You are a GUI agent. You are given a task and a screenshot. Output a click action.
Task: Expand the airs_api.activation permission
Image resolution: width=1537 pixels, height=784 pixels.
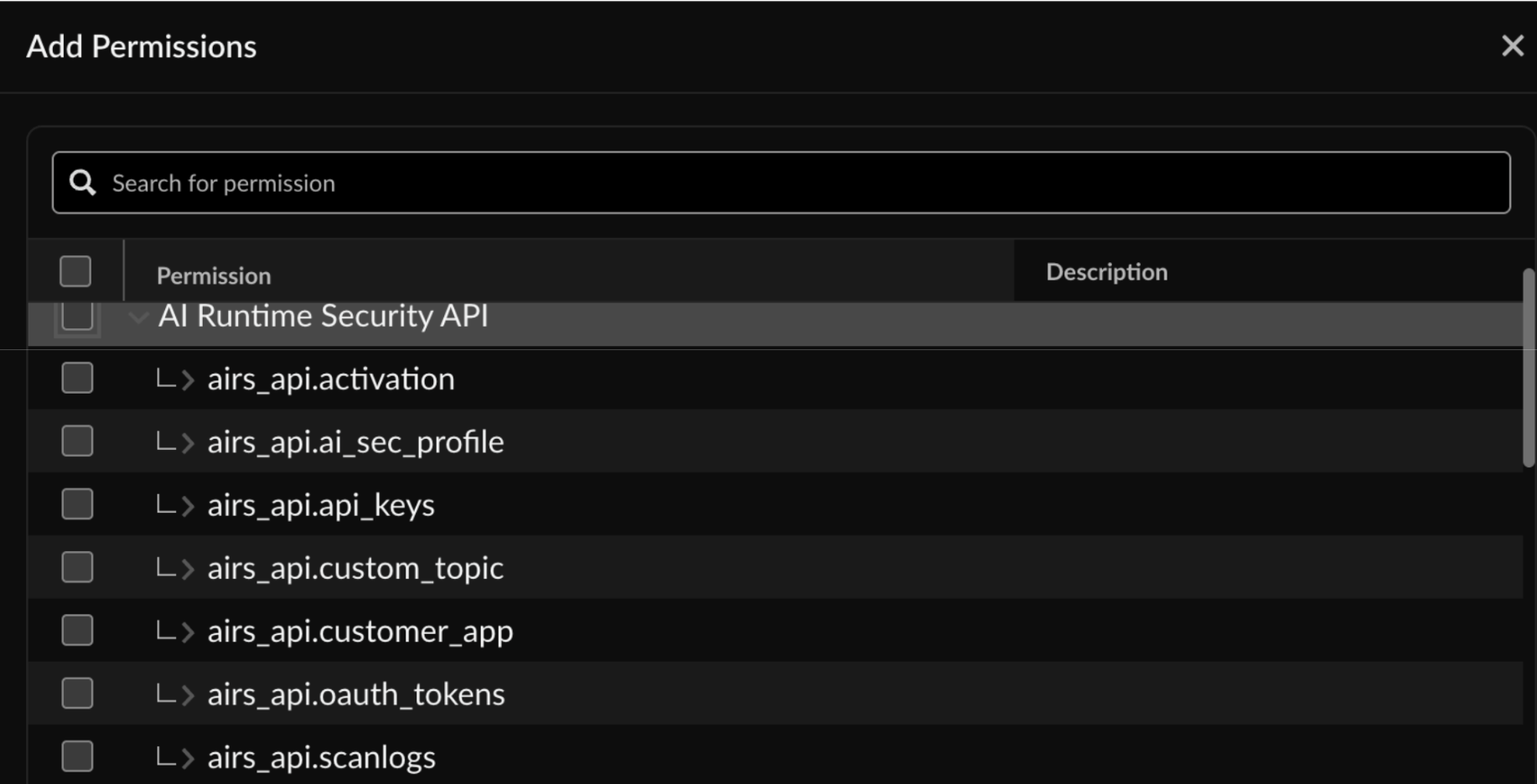[x=188, y=379]
